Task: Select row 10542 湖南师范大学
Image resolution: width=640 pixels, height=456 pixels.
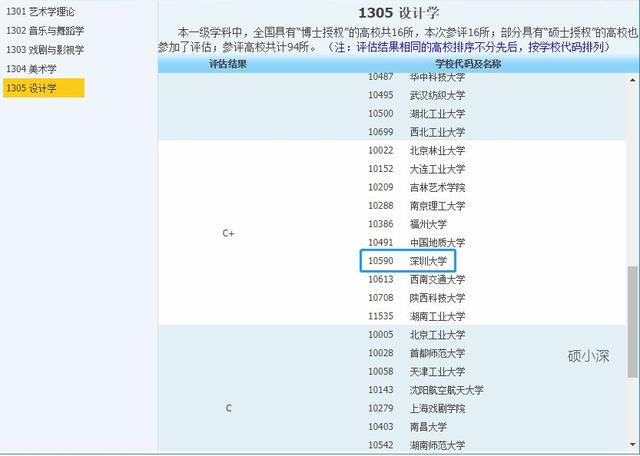Action: (416, 445)
